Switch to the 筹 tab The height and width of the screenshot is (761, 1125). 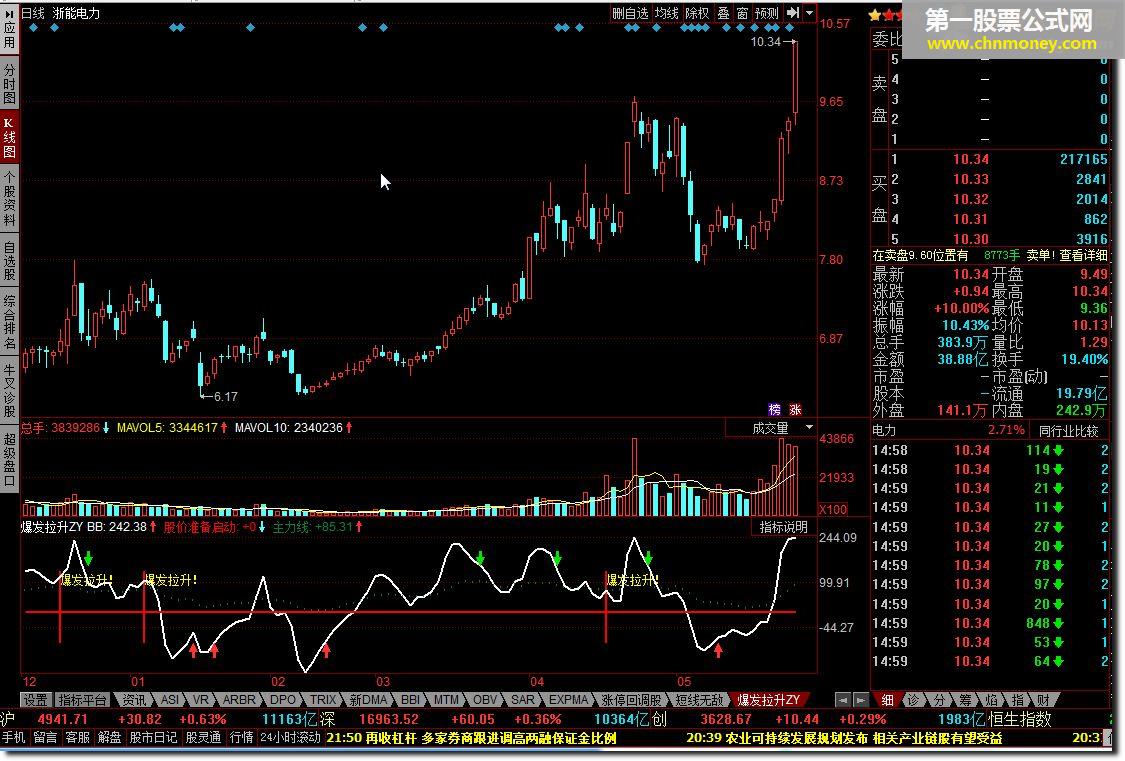(966, 700)
